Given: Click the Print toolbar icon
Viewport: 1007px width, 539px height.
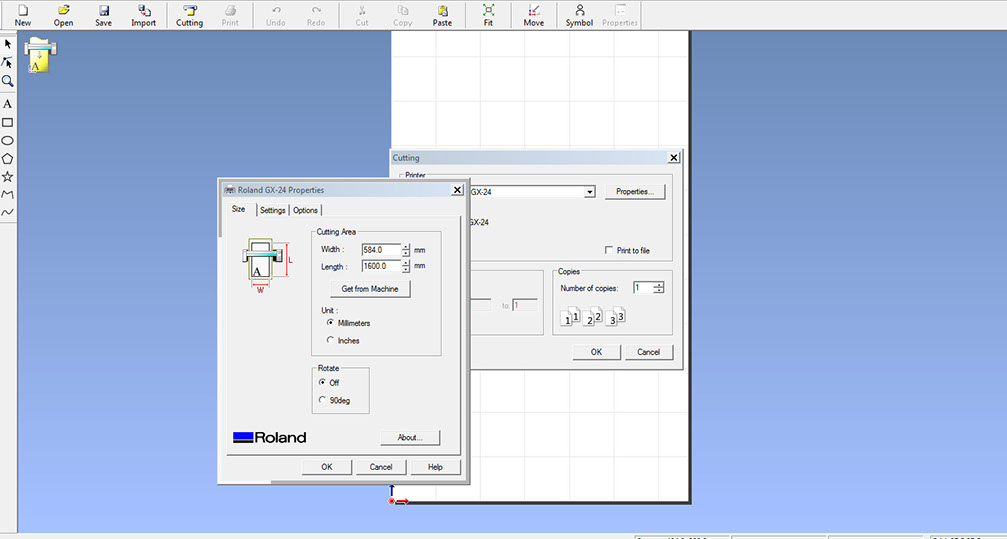Looking at the screenshot, I should point(230,15).
